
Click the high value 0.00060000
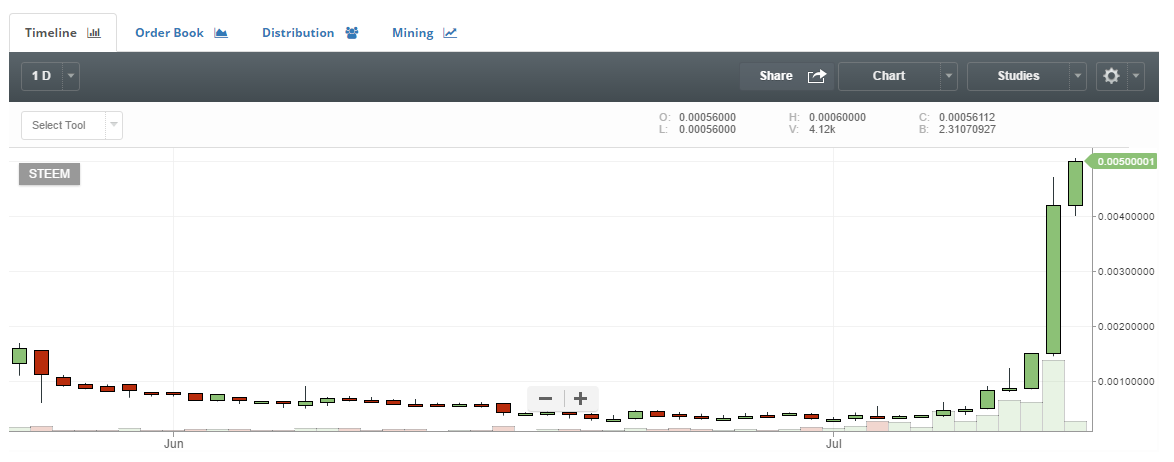point(837,118)
